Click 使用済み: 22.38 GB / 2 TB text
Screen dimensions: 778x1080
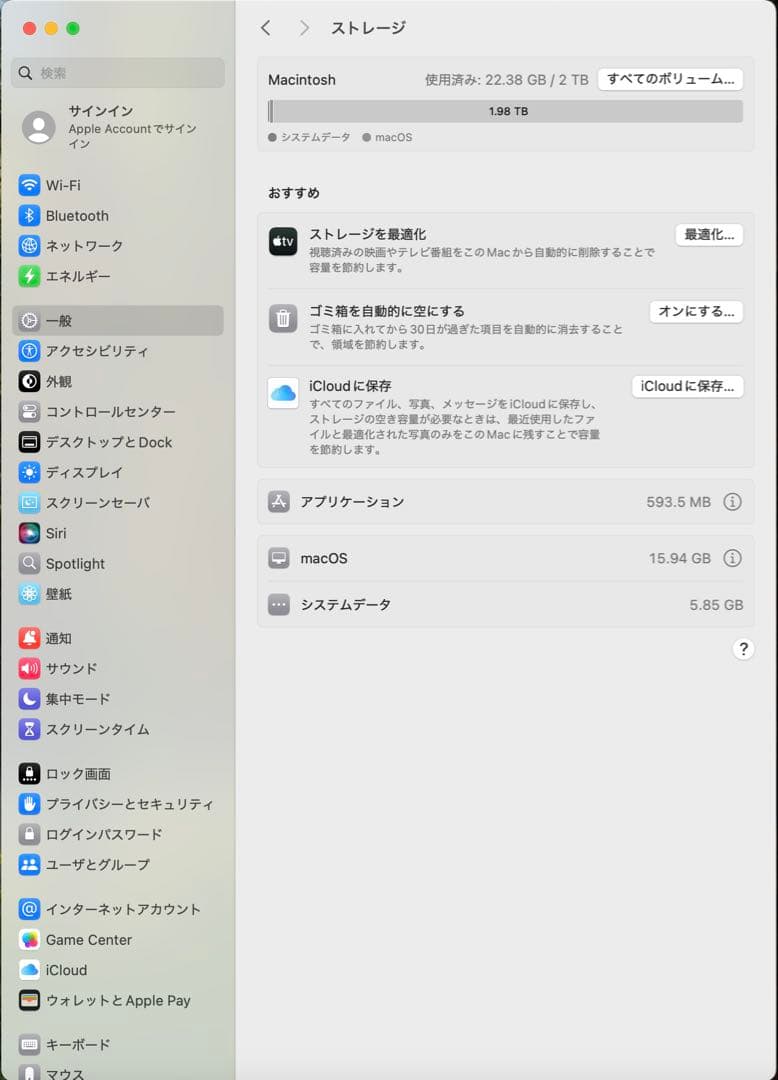point(507,80)
